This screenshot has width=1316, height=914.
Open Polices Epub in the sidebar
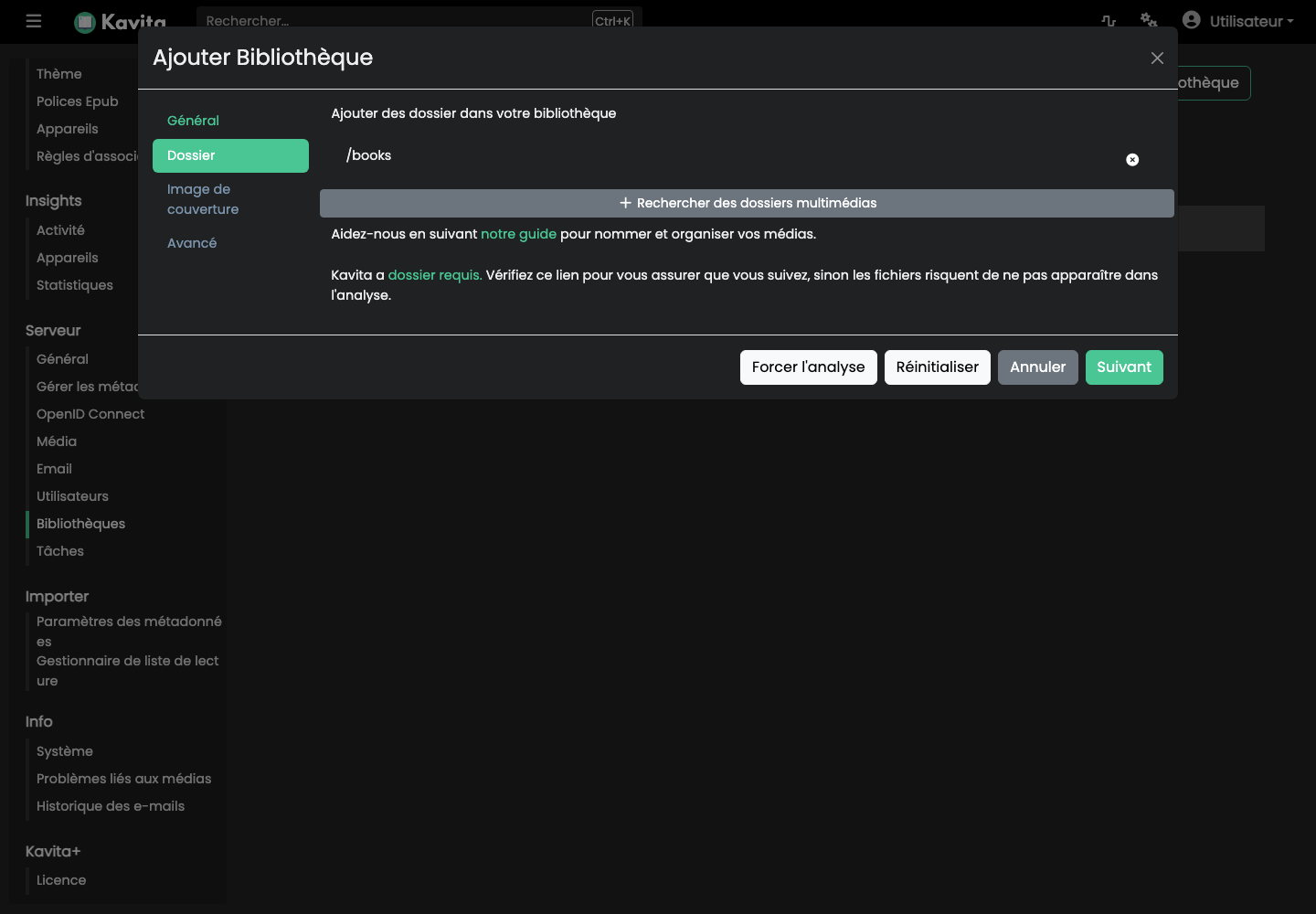pos(78,101)
